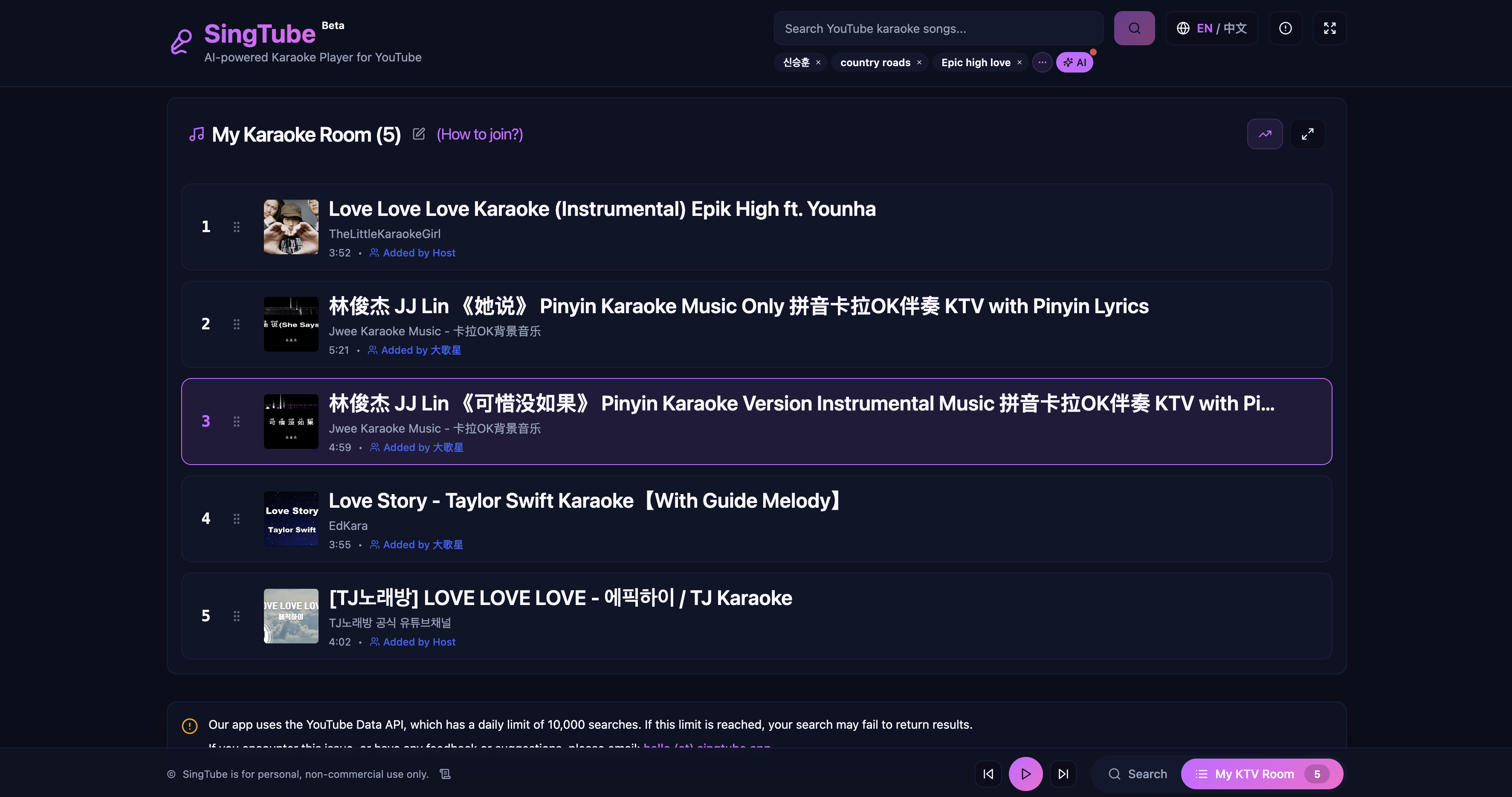Toggle the AI search mode badge

point(1075,62)
